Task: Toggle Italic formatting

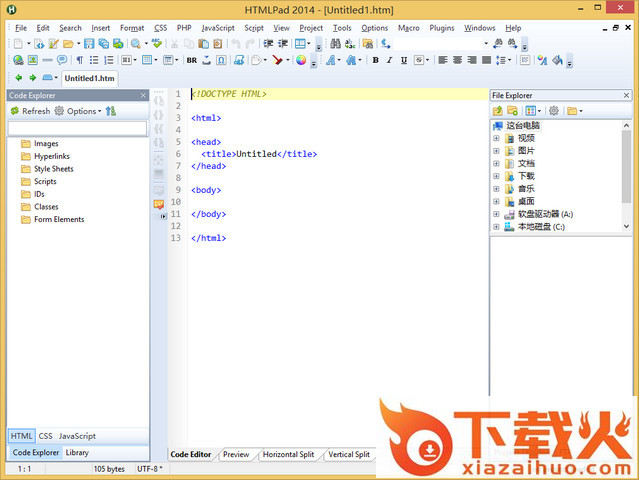Action: (390, 60)
